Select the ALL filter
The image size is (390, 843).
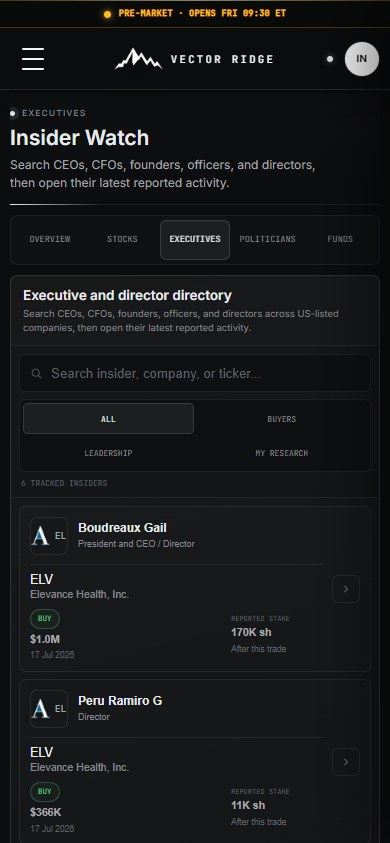108,419
